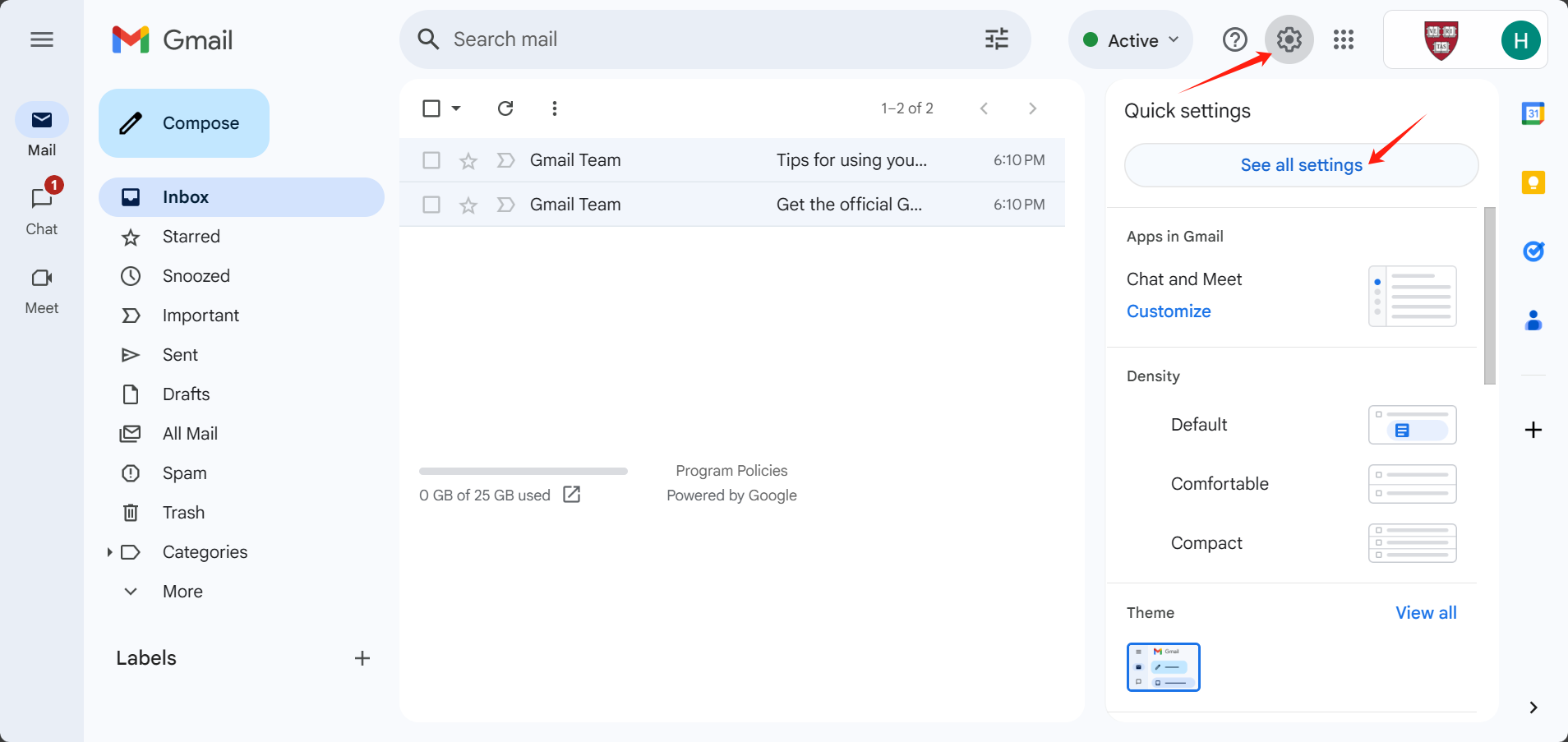Click See all settings button
Image resolution: width=1568 pixels, height=742 pixels.
pyautogui.click(x=1301, y=165)
